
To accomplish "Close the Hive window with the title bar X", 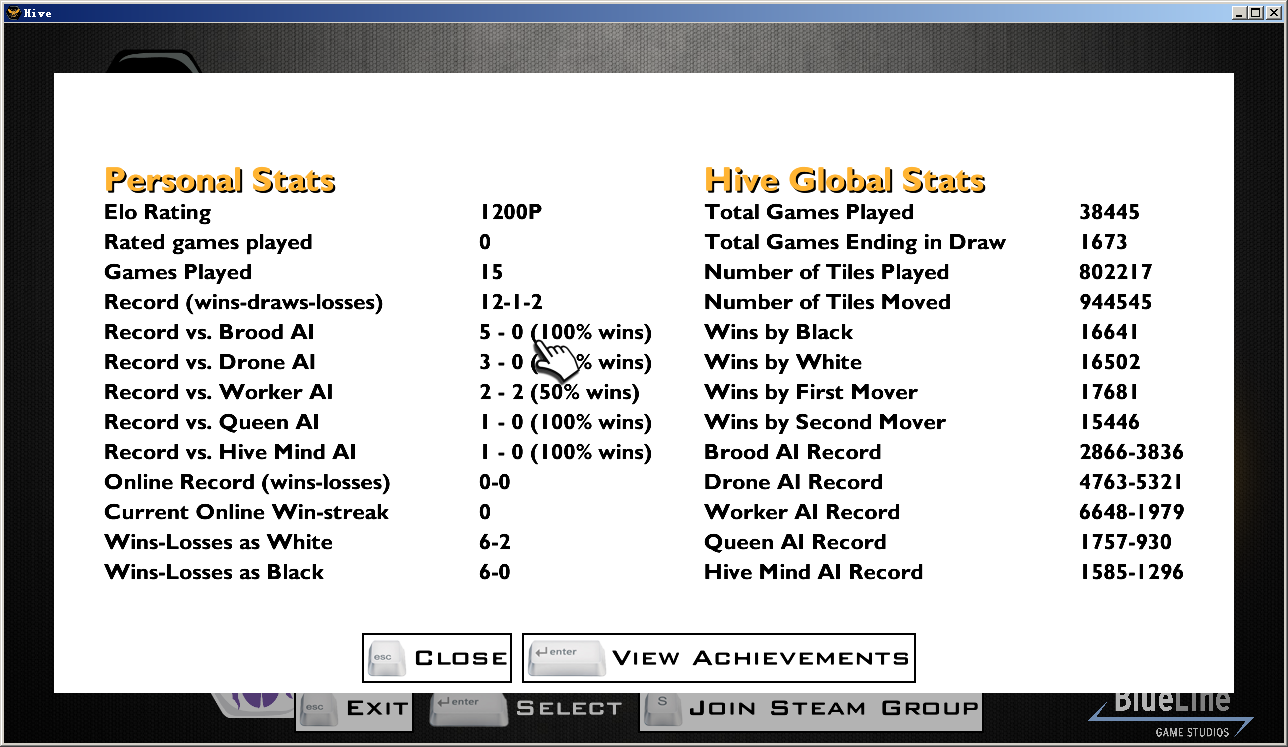I will (x=1274, y=12).
